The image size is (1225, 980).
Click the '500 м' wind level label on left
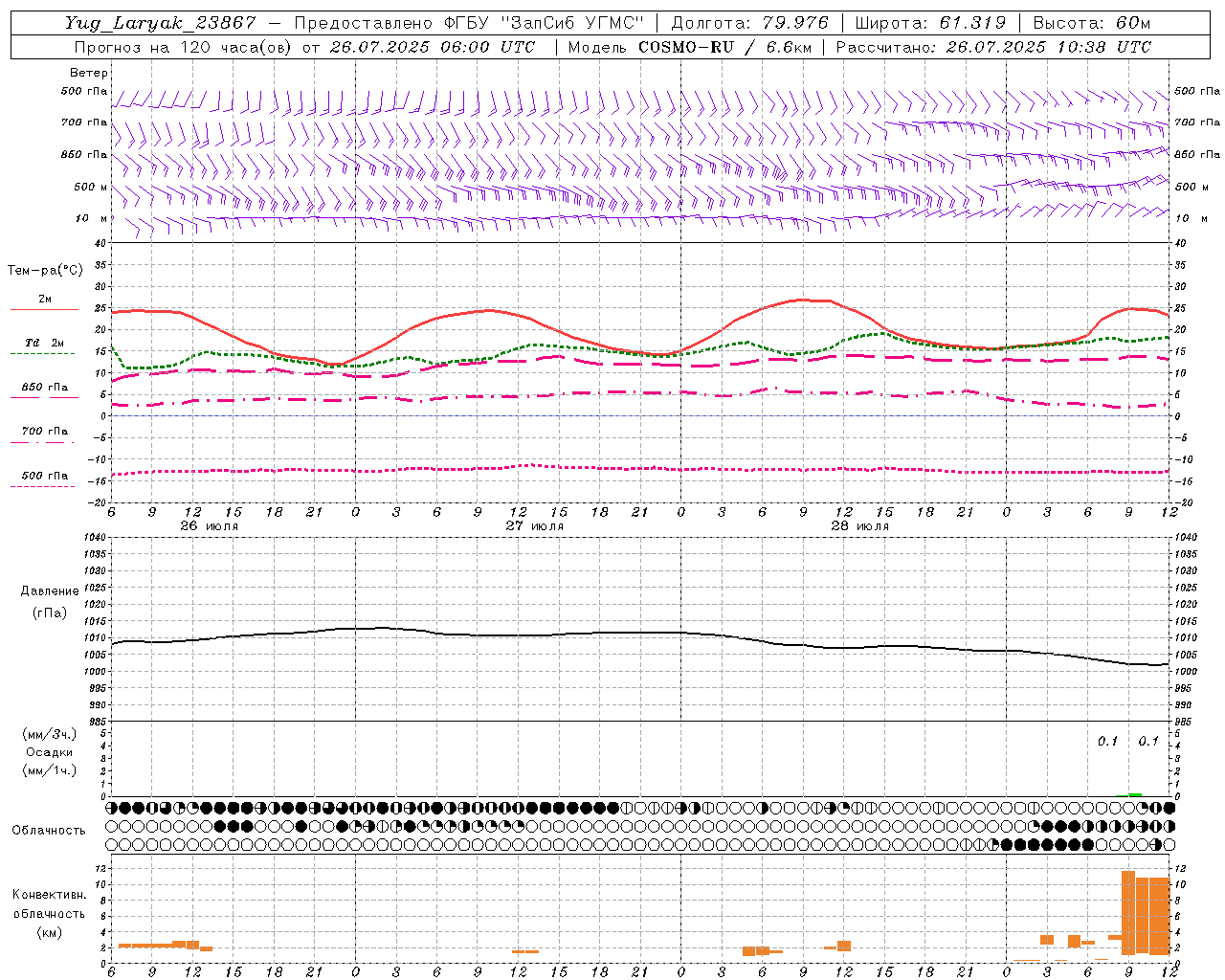91,187
